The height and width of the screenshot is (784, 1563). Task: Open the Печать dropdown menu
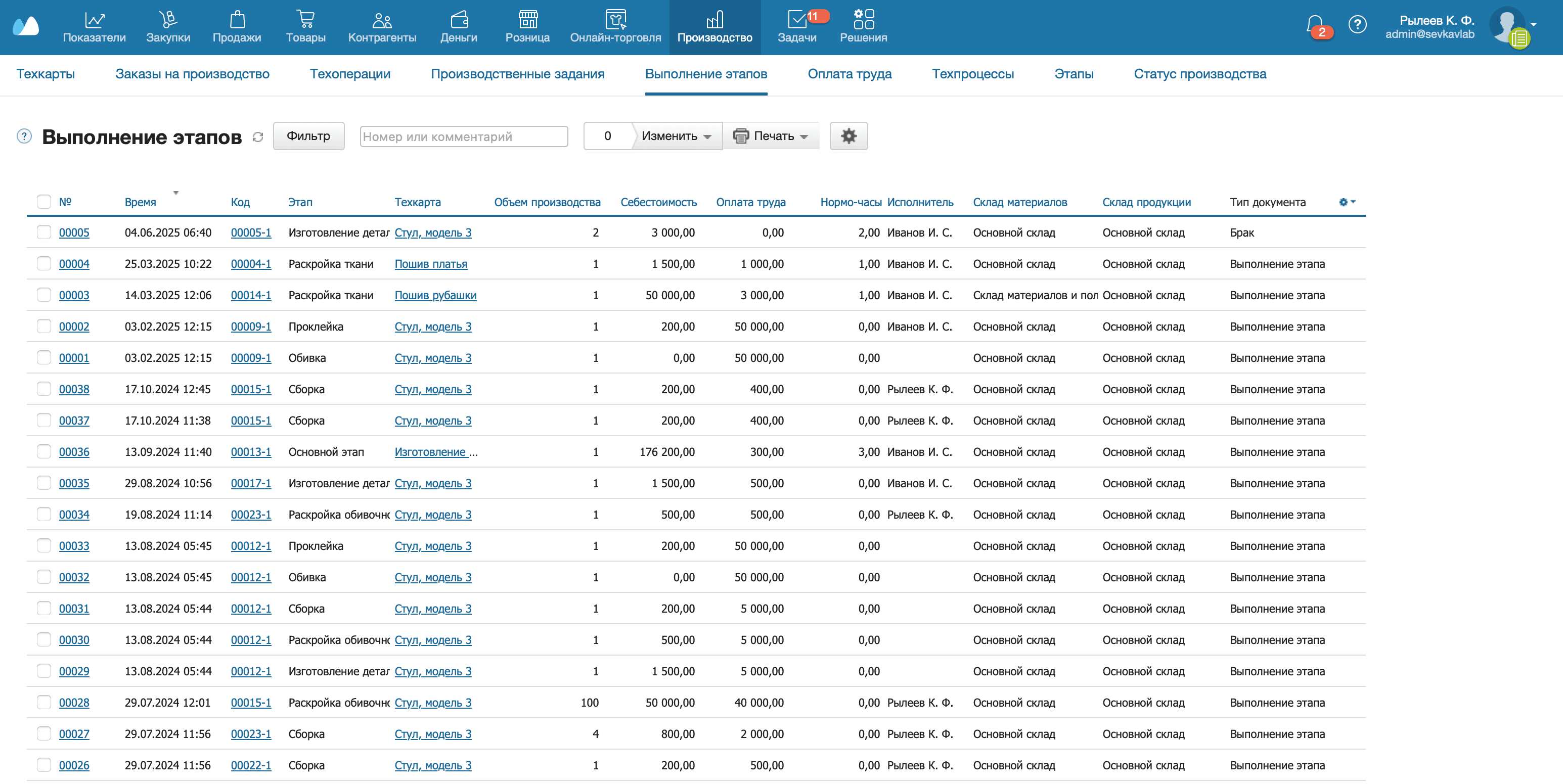[x=771, y=136]
